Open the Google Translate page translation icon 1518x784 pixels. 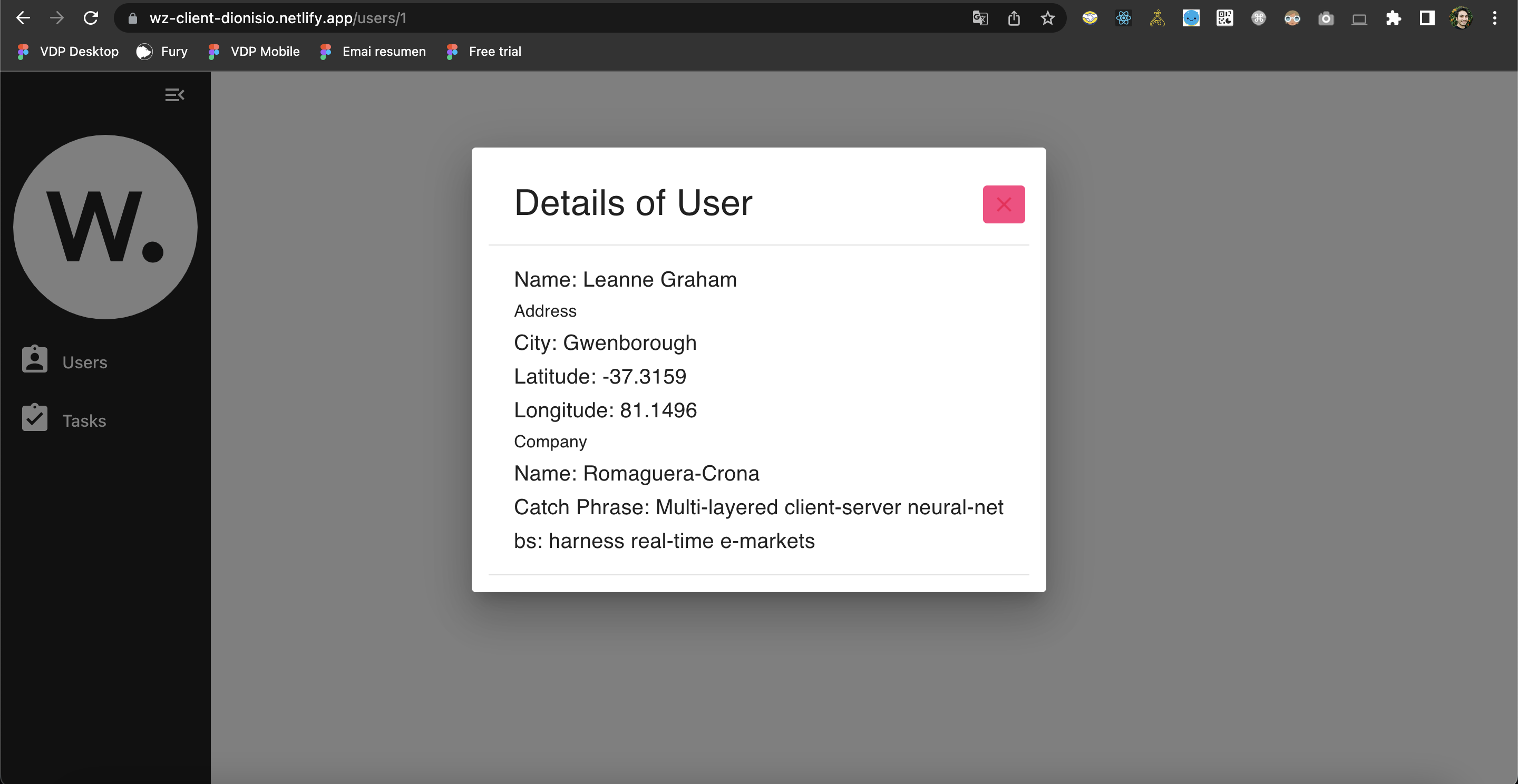[980, 18]
